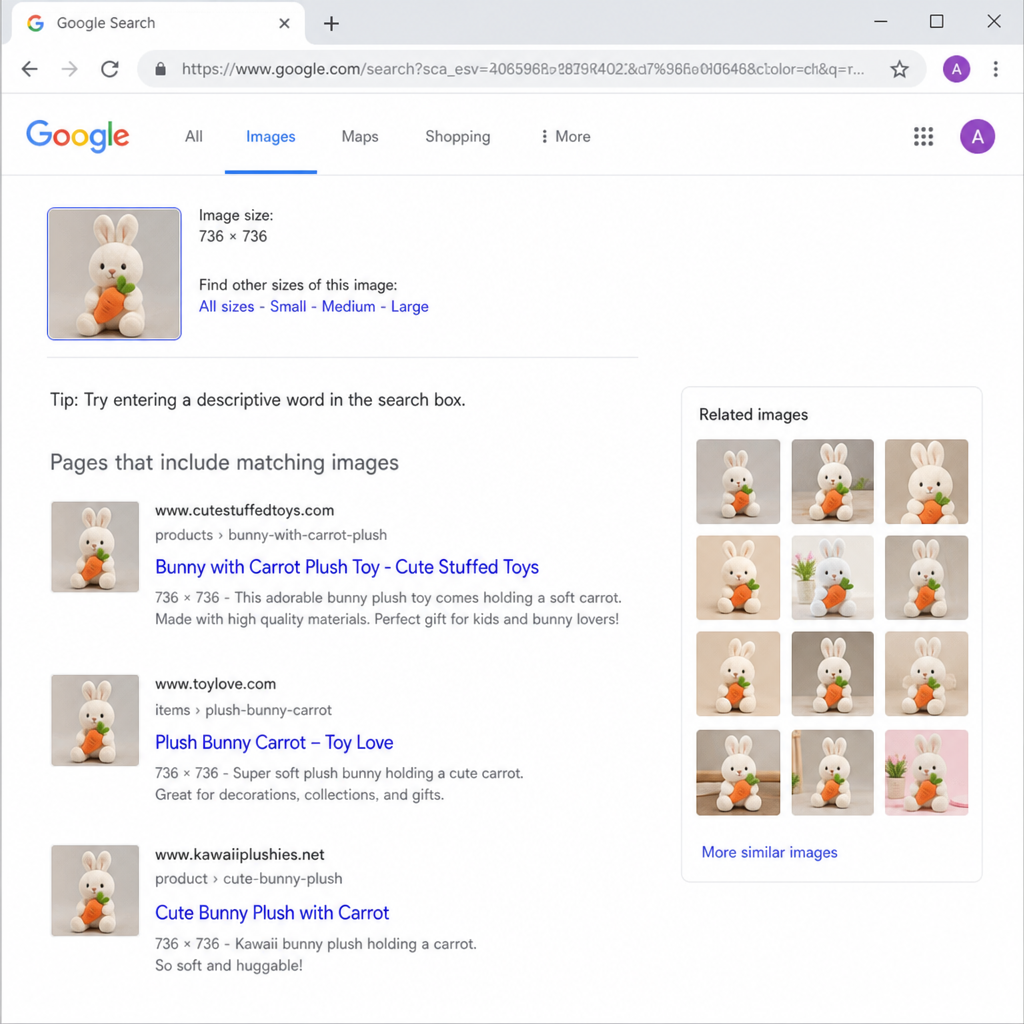1024x1024 pixels.
Task: Open the Medium size link
Action: (348, 306)
